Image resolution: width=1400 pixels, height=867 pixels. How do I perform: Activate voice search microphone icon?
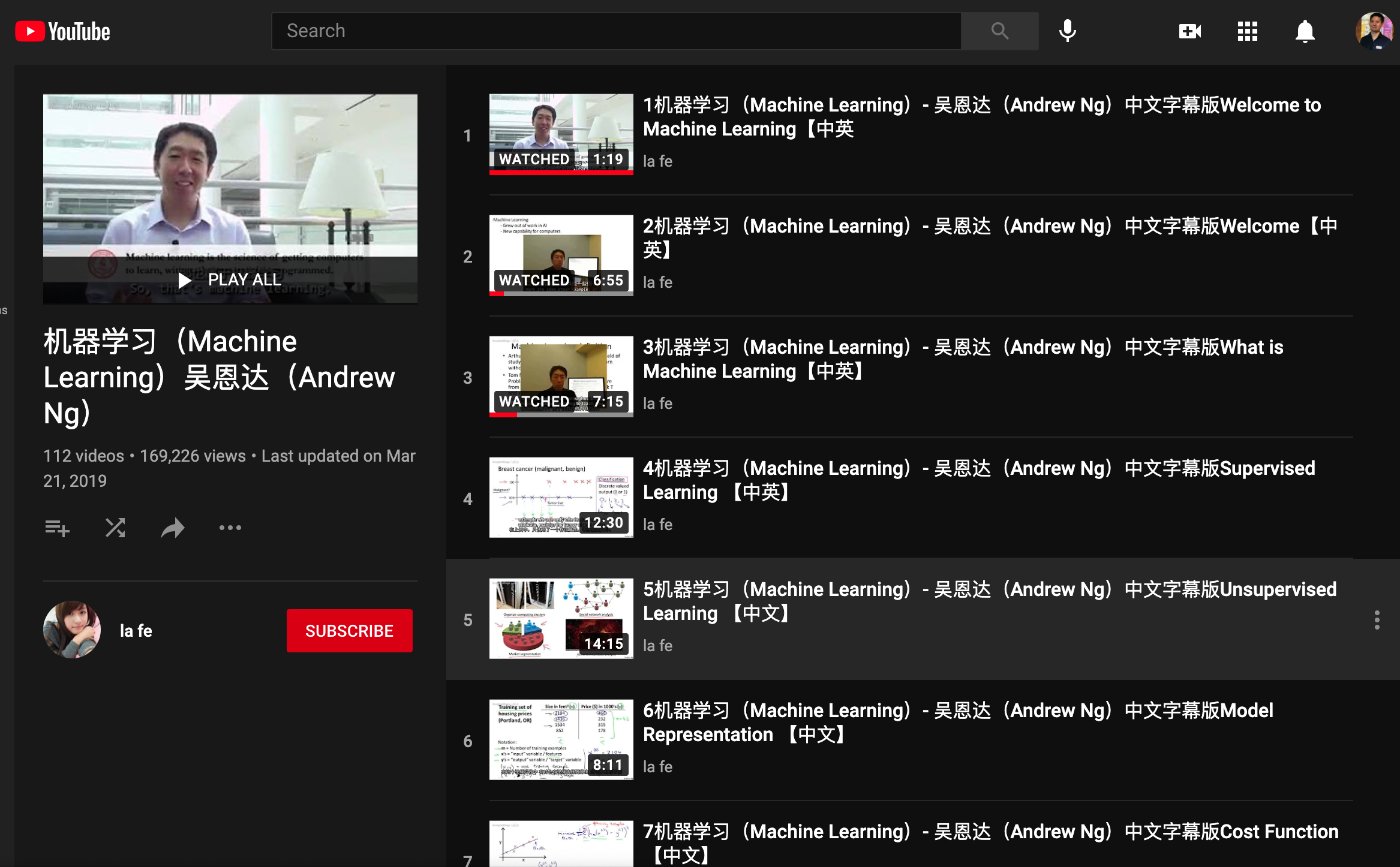(1067, 31)
